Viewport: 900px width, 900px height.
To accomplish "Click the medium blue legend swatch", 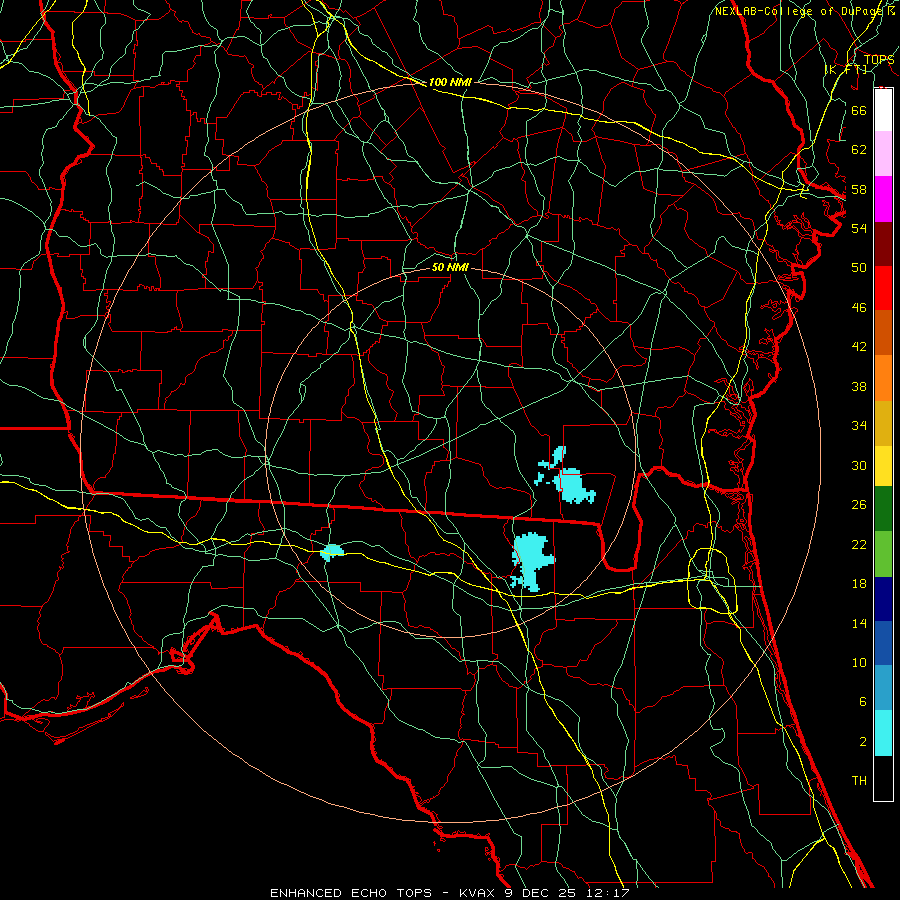I will pos(883,643).
